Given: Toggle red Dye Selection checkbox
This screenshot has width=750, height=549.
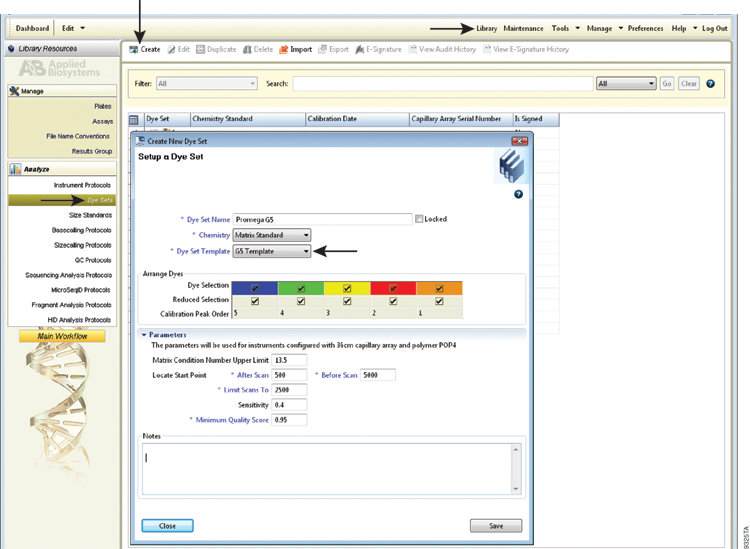Looking at the screenshot, I should click(393, 288).
